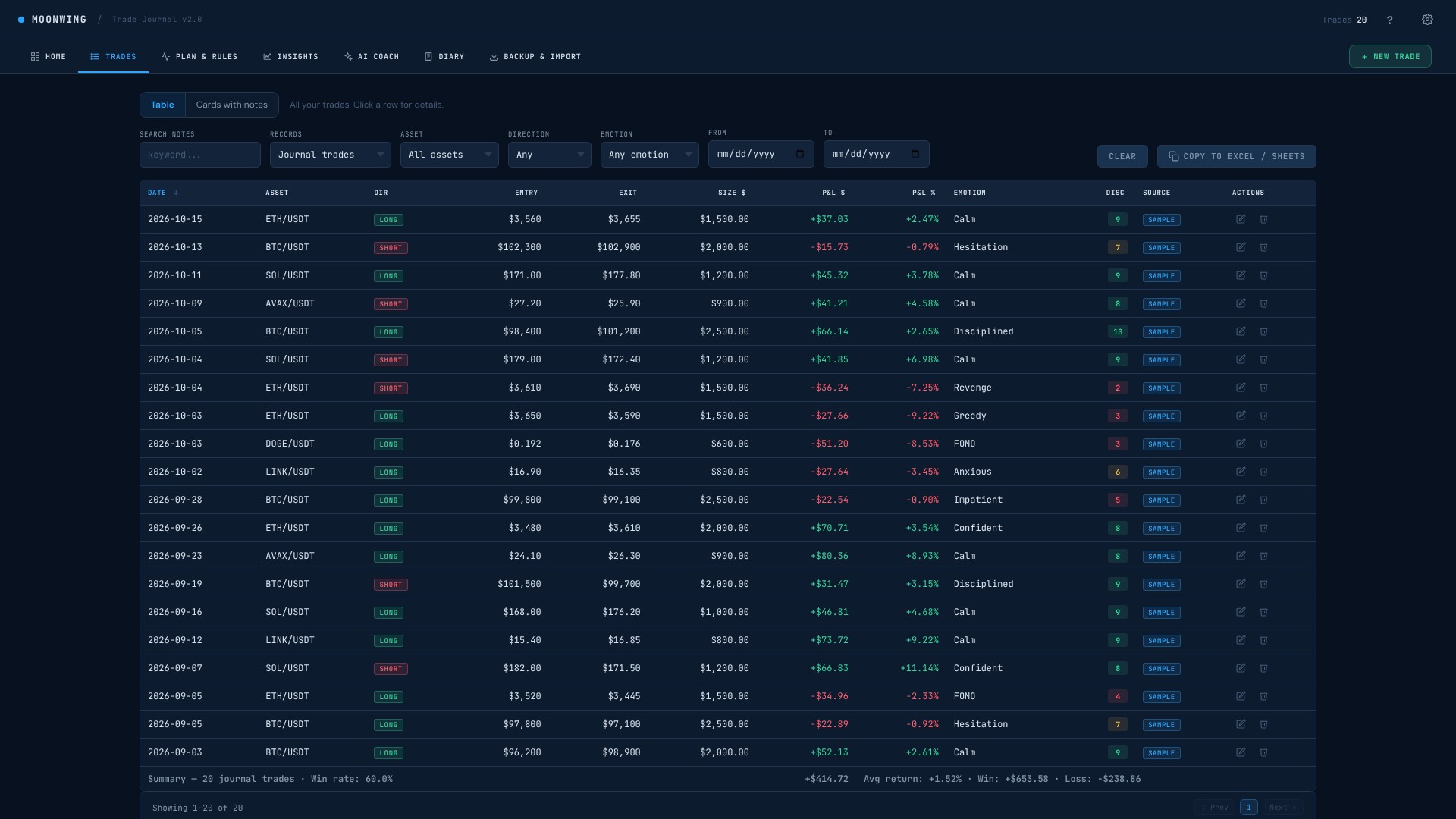The height and width of the screenshot is (819, 1456).
Task: Delete the Revenge emotion trade row
Action: (x=1263, y=388)
